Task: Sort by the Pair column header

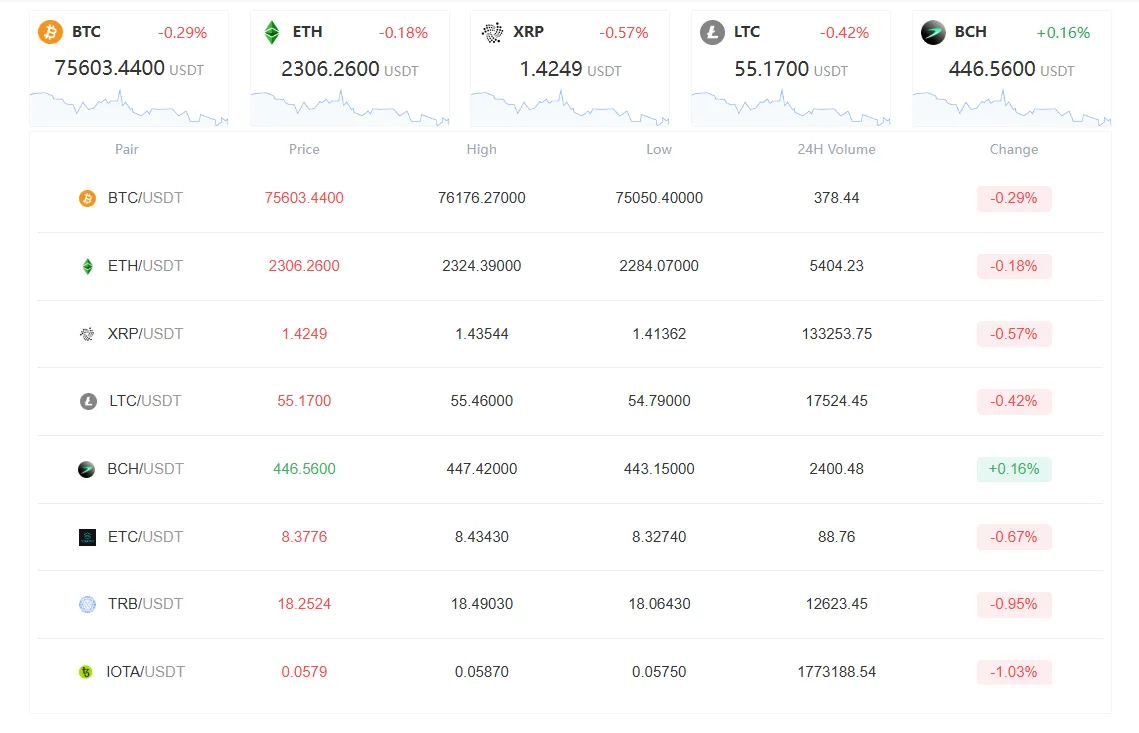Action: click(126, 149)
